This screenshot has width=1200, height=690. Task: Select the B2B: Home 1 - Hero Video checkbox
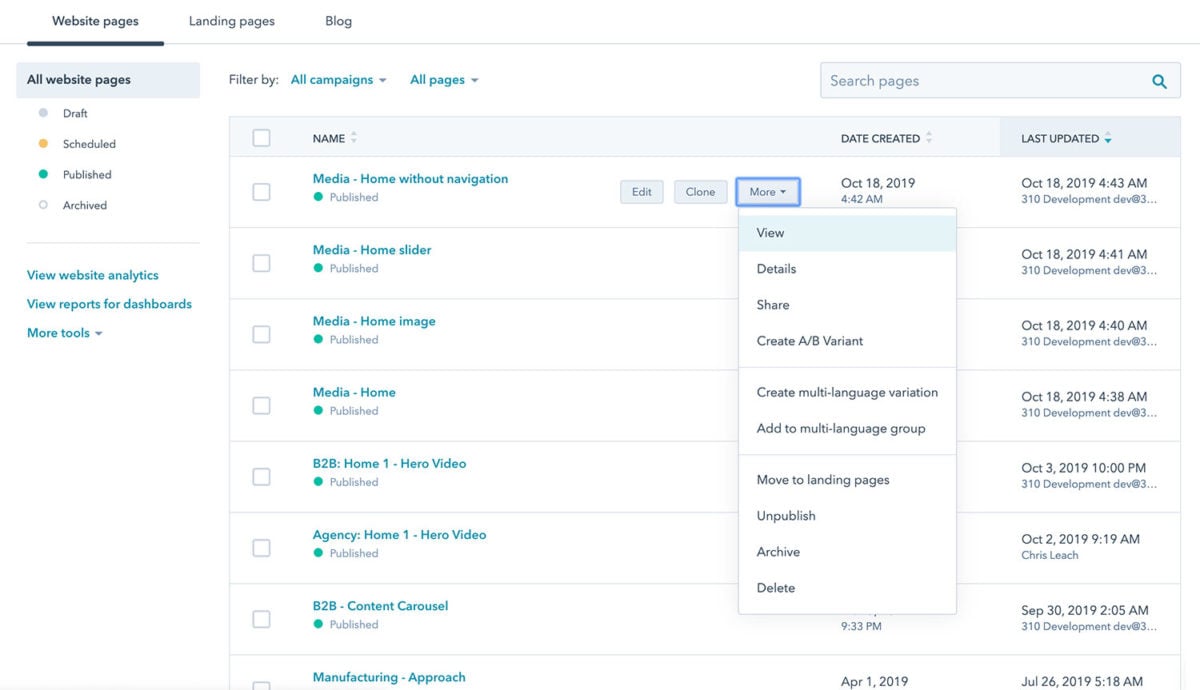tap(261, 477)
